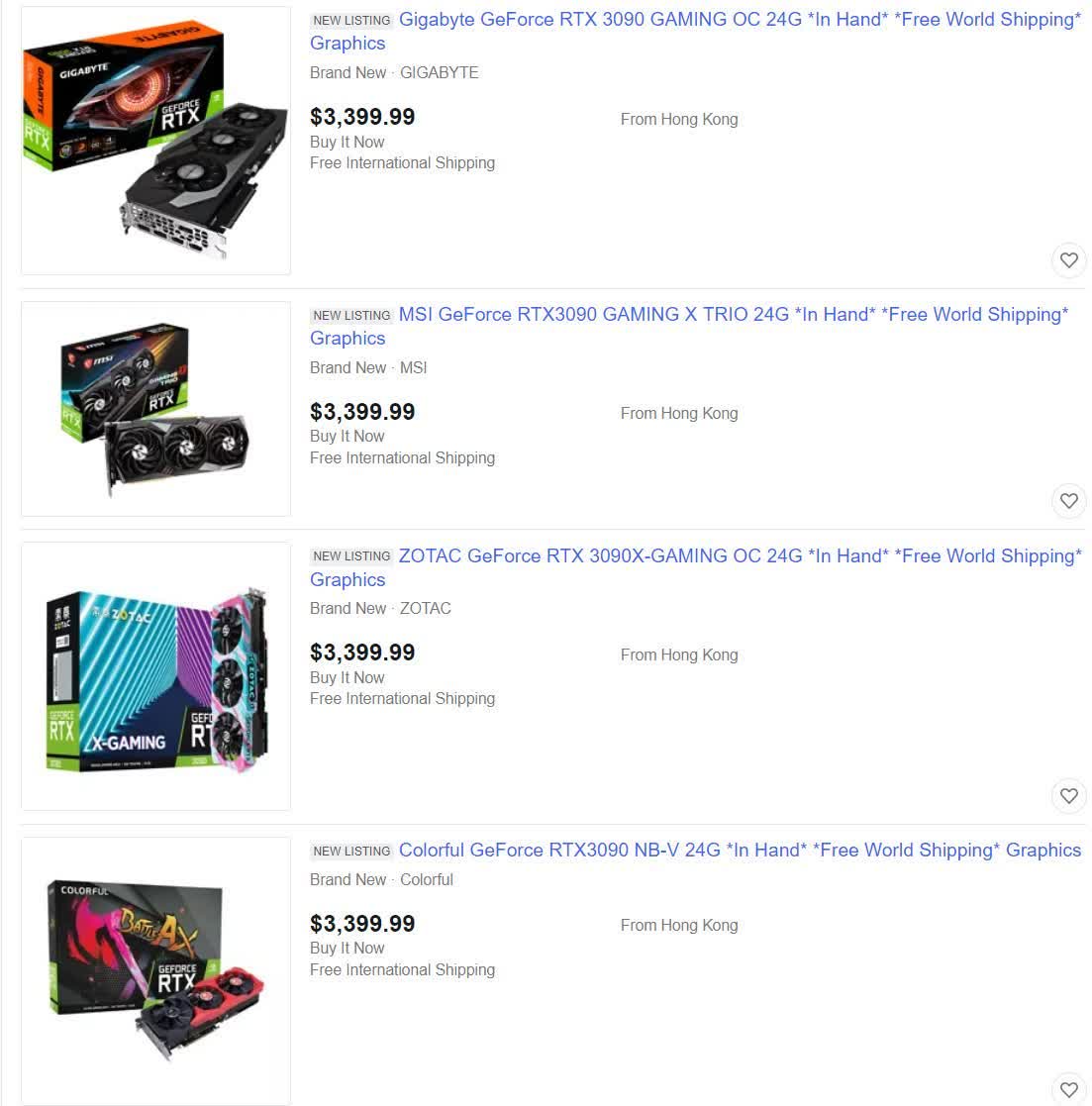Click NEW LISTING badge on Gigabyte item
The height and width of the screenshot is (1106, 1092).
coord(351,21)
